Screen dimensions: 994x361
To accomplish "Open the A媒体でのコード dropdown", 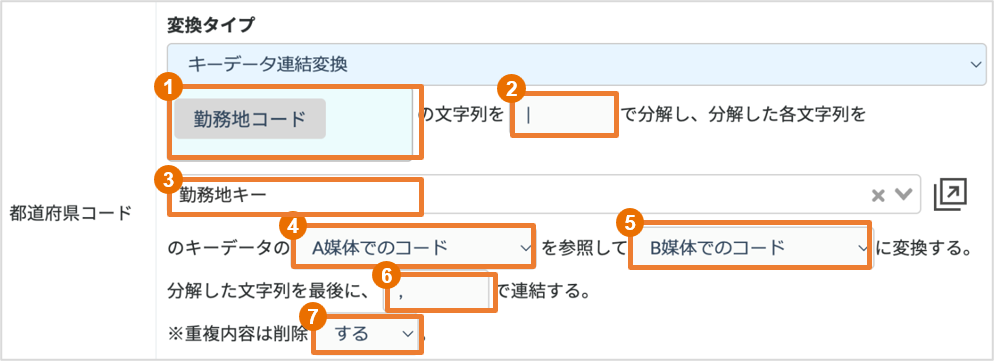I will point(414,247).
